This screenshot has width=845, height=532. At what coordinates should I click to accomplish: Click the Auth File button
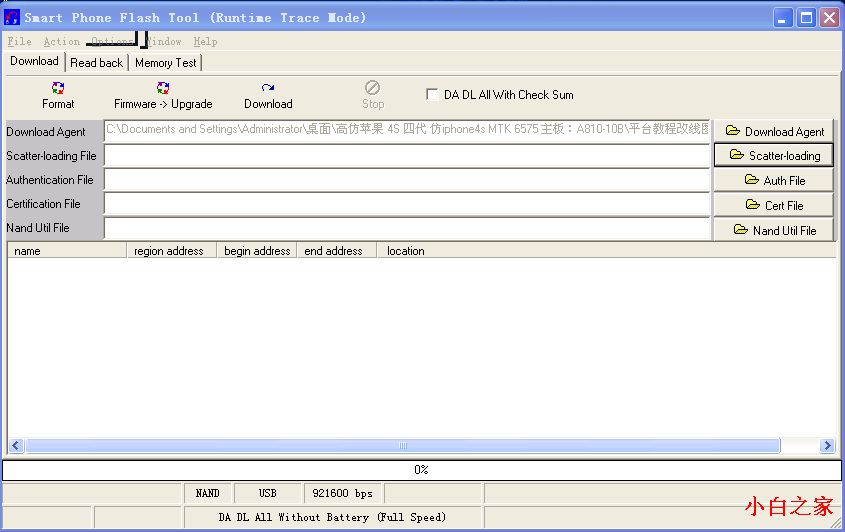(774, 180)
